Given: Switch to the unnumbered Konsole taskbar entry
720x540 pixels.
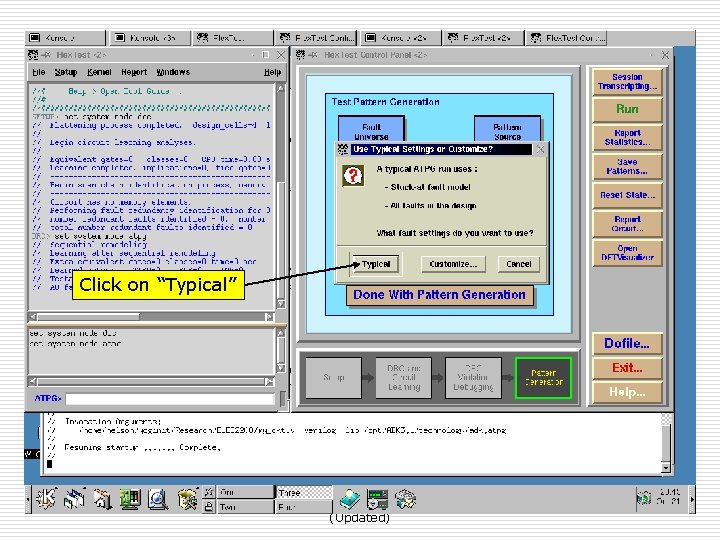Looking at the screenshot, I should pos(66,38).
